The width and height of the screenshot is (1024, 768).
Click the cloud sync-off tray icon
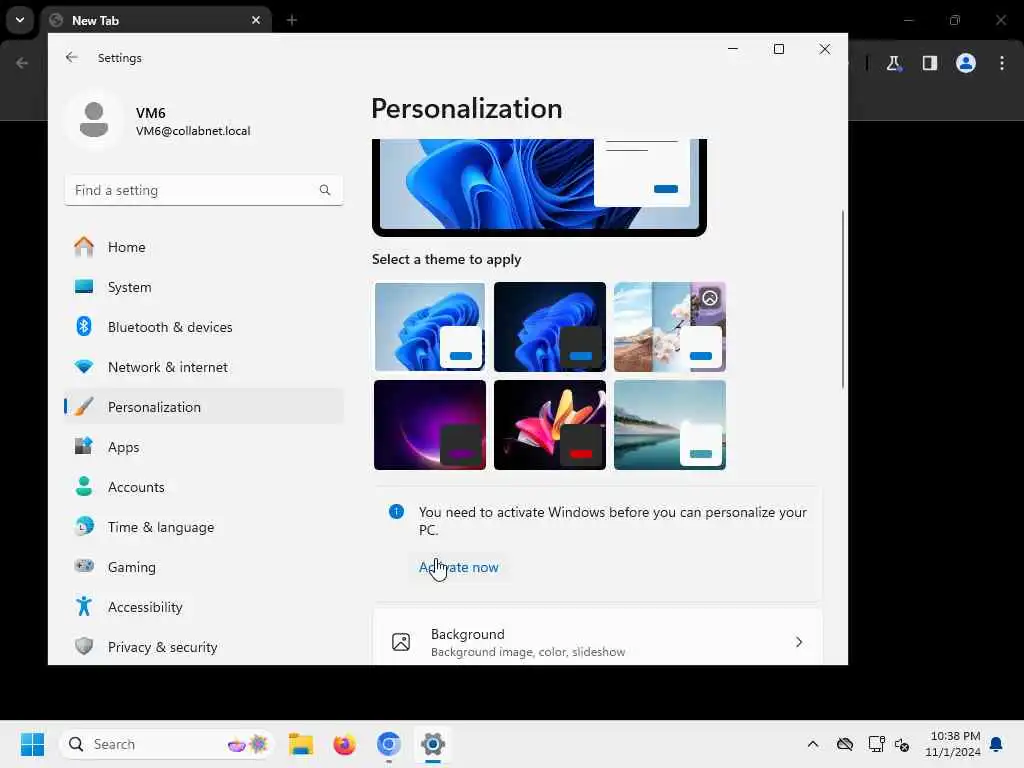point(845,744)
